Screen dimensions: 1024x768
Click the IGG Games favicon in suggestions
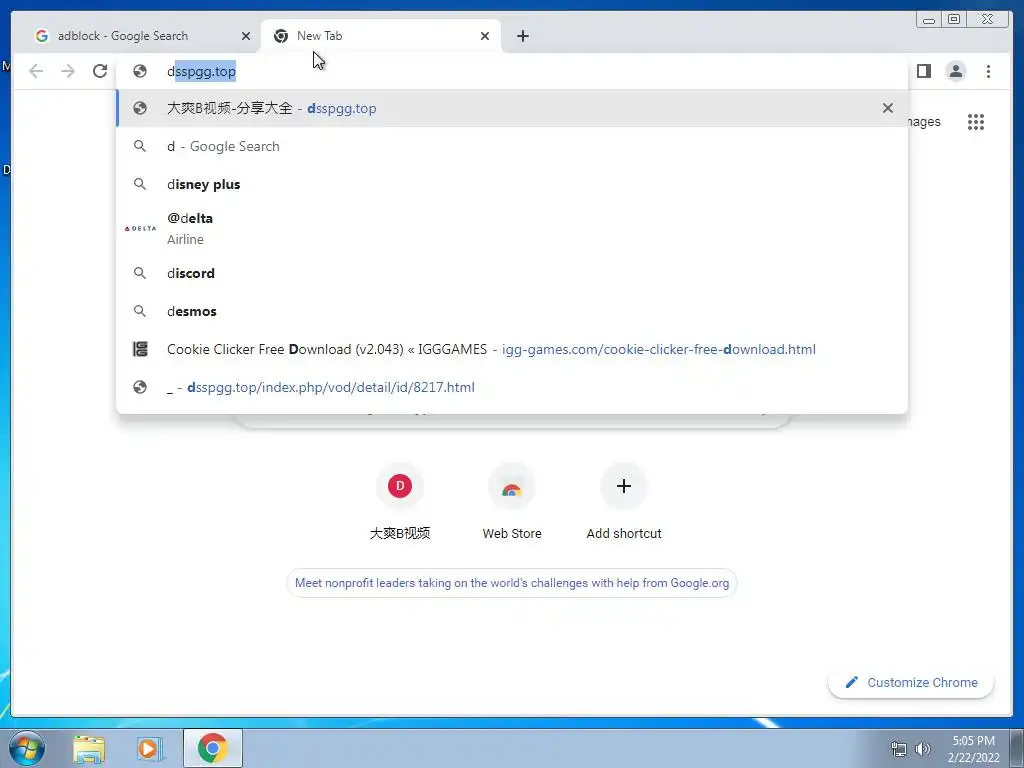point(140,349)
